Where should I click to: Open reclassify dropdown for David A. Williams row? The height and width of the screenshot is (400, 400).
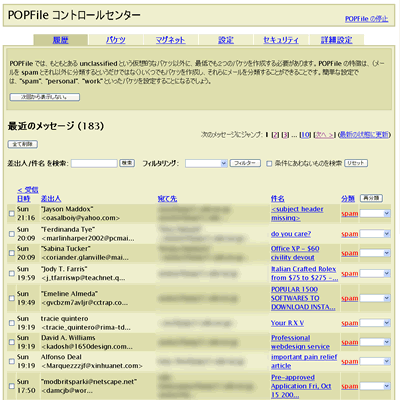375,342
